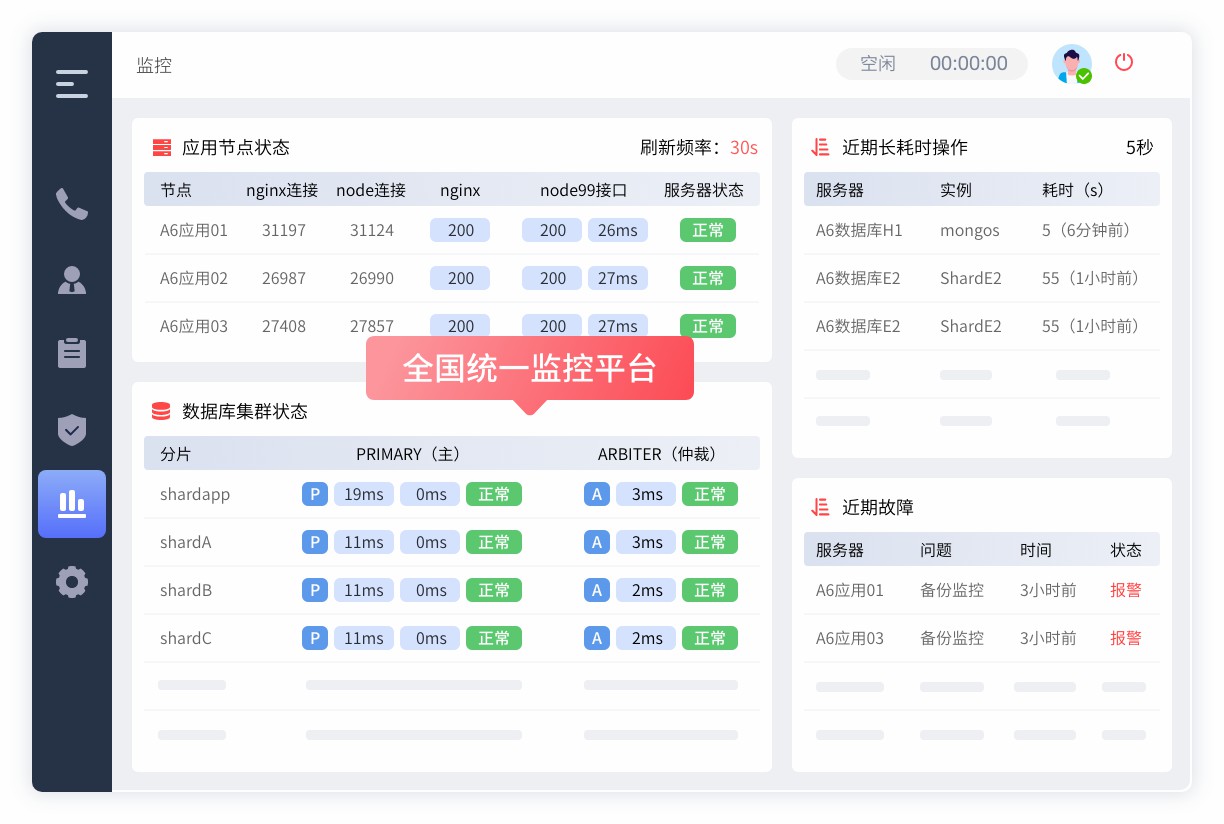
Task: Click the green 正常 status badge for A6应用01
Action: (x=708, y=230)
